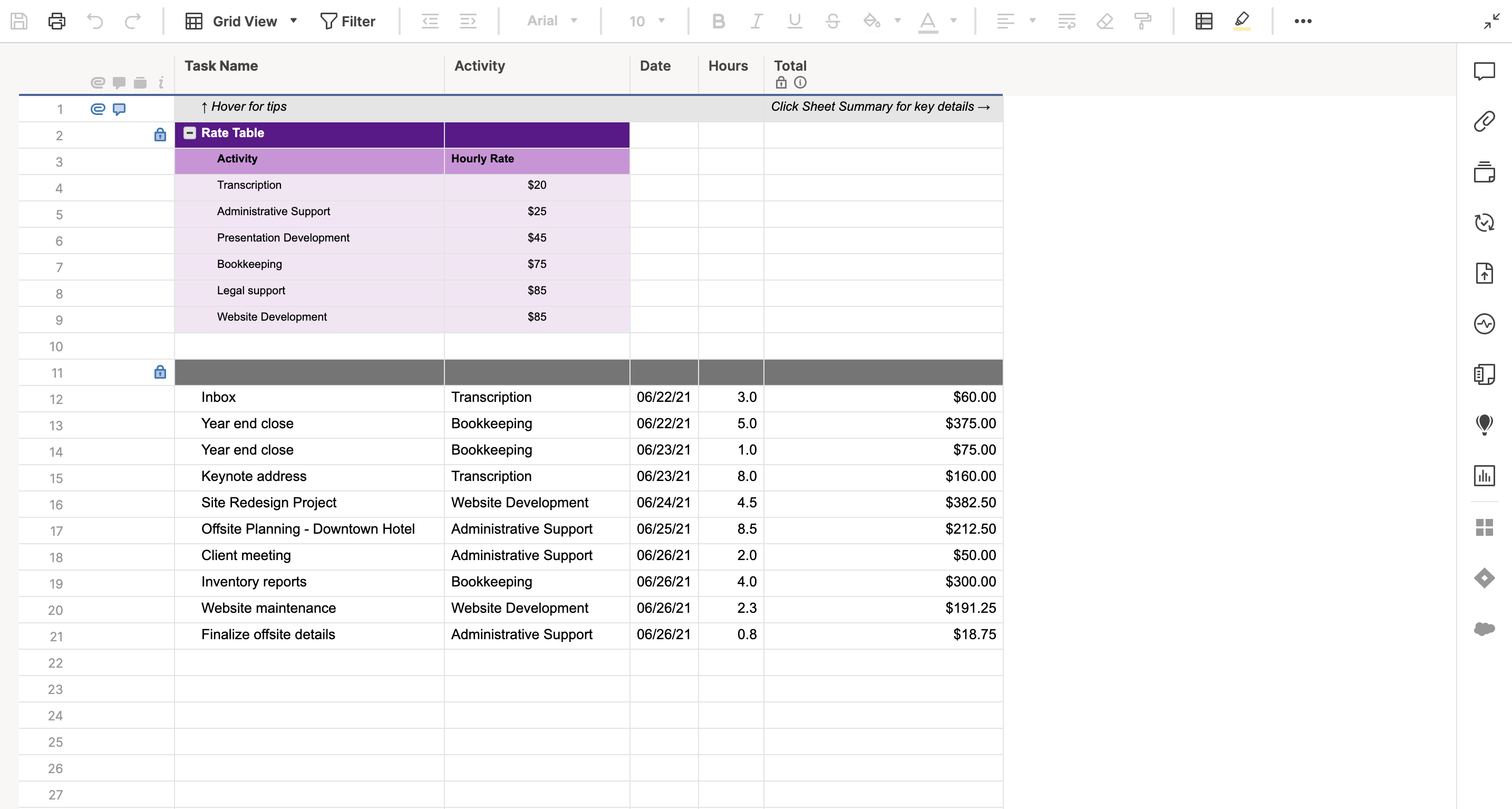Open Attachments panel in right sidebar
Image resolution: width=1512 pixels, height=809 pixels.
click(1484, 121)
